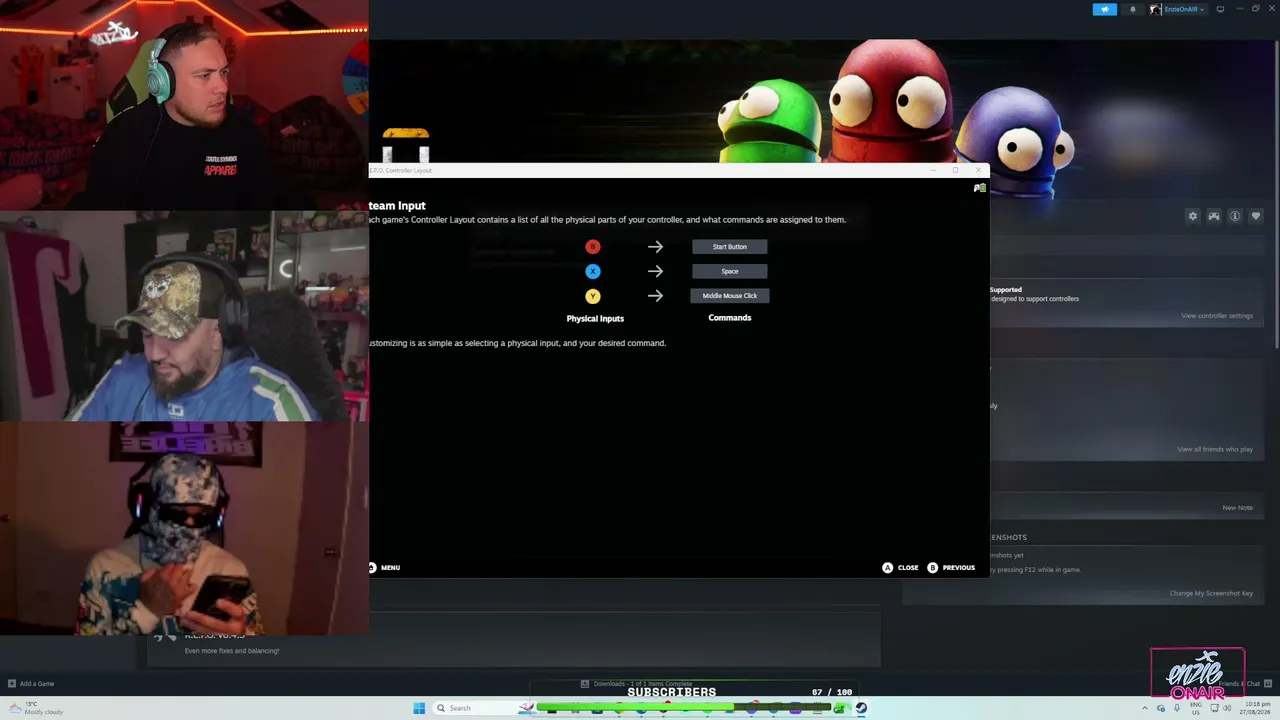The image size is (1280, 720).
Task: Open Change My Screenshot Key link
Action: click(1211, 594)
